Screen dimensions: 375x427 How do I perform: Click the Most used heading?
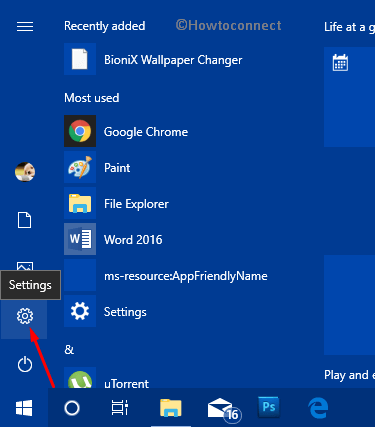pyautogui.click(x=92, y=98)
